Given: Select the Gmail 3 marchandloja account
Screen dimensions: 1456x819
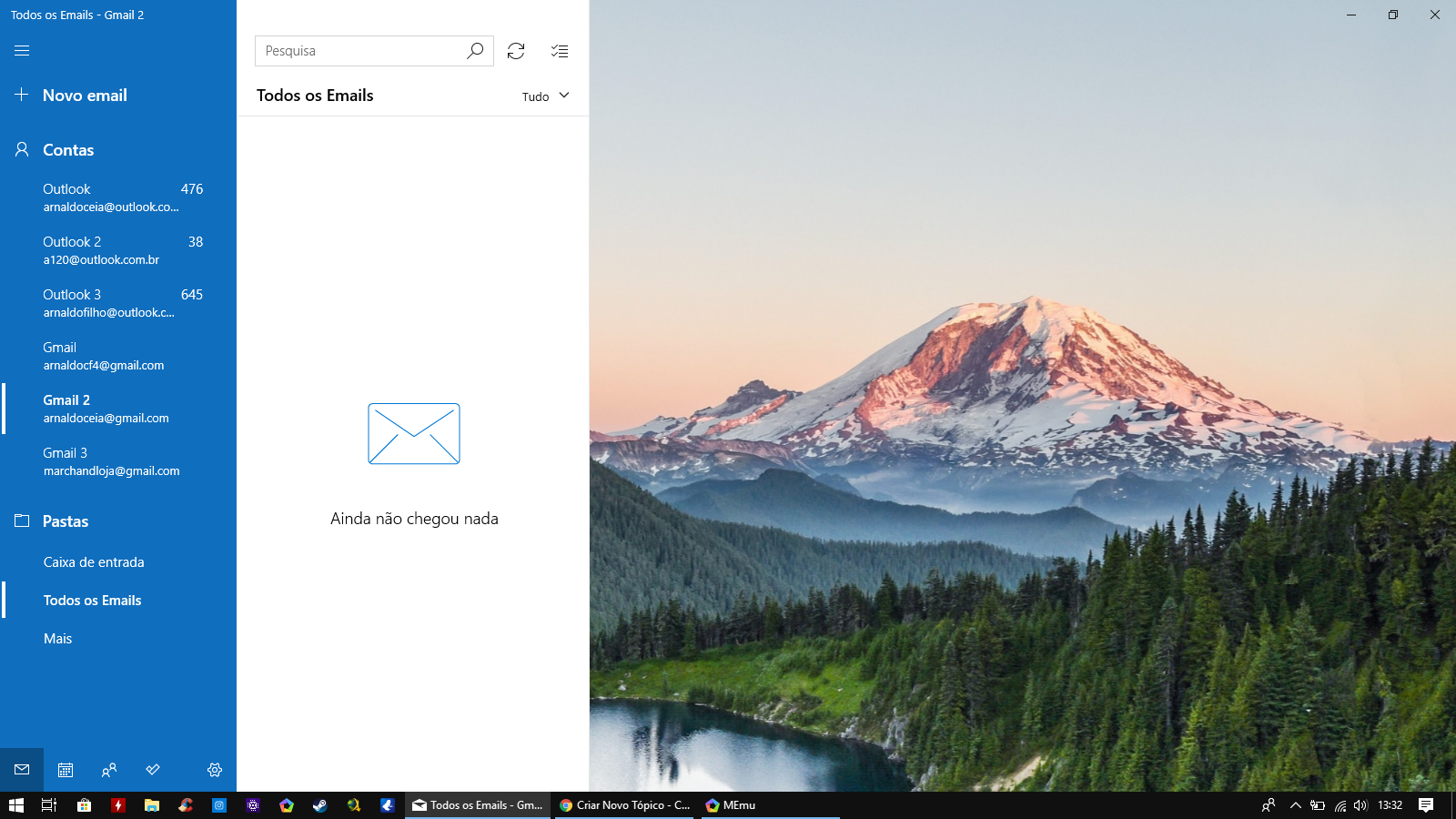Looking at the screenshot, I should 118,461.
